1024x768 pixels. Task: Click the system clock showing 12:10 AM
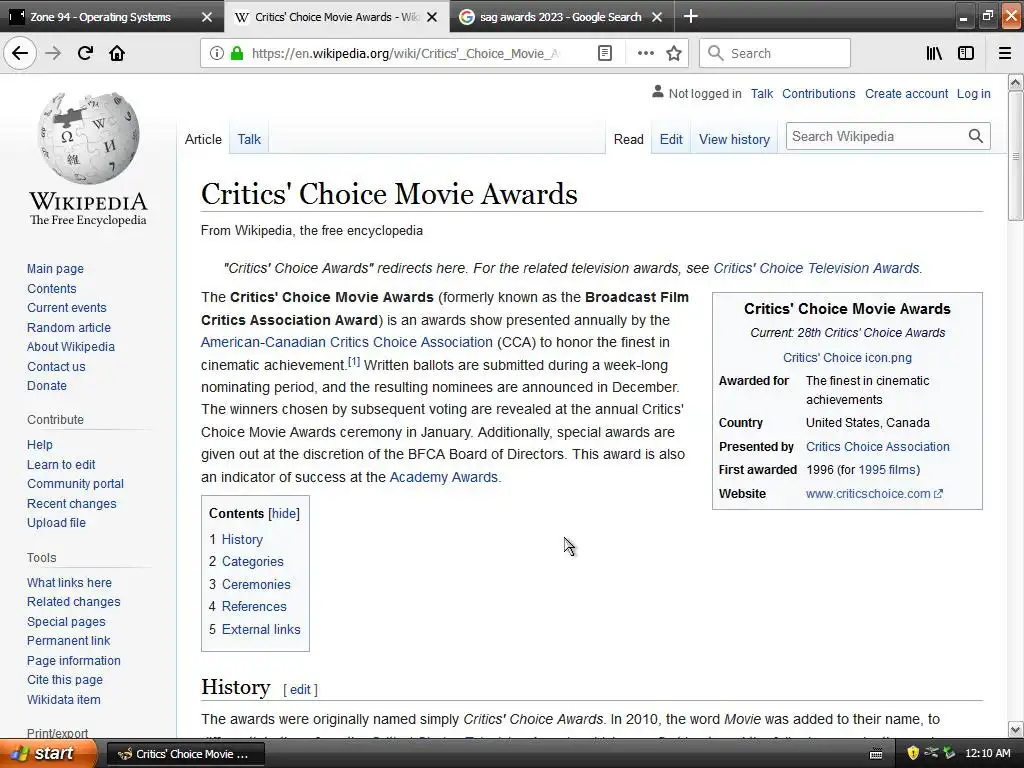[987, 754]
